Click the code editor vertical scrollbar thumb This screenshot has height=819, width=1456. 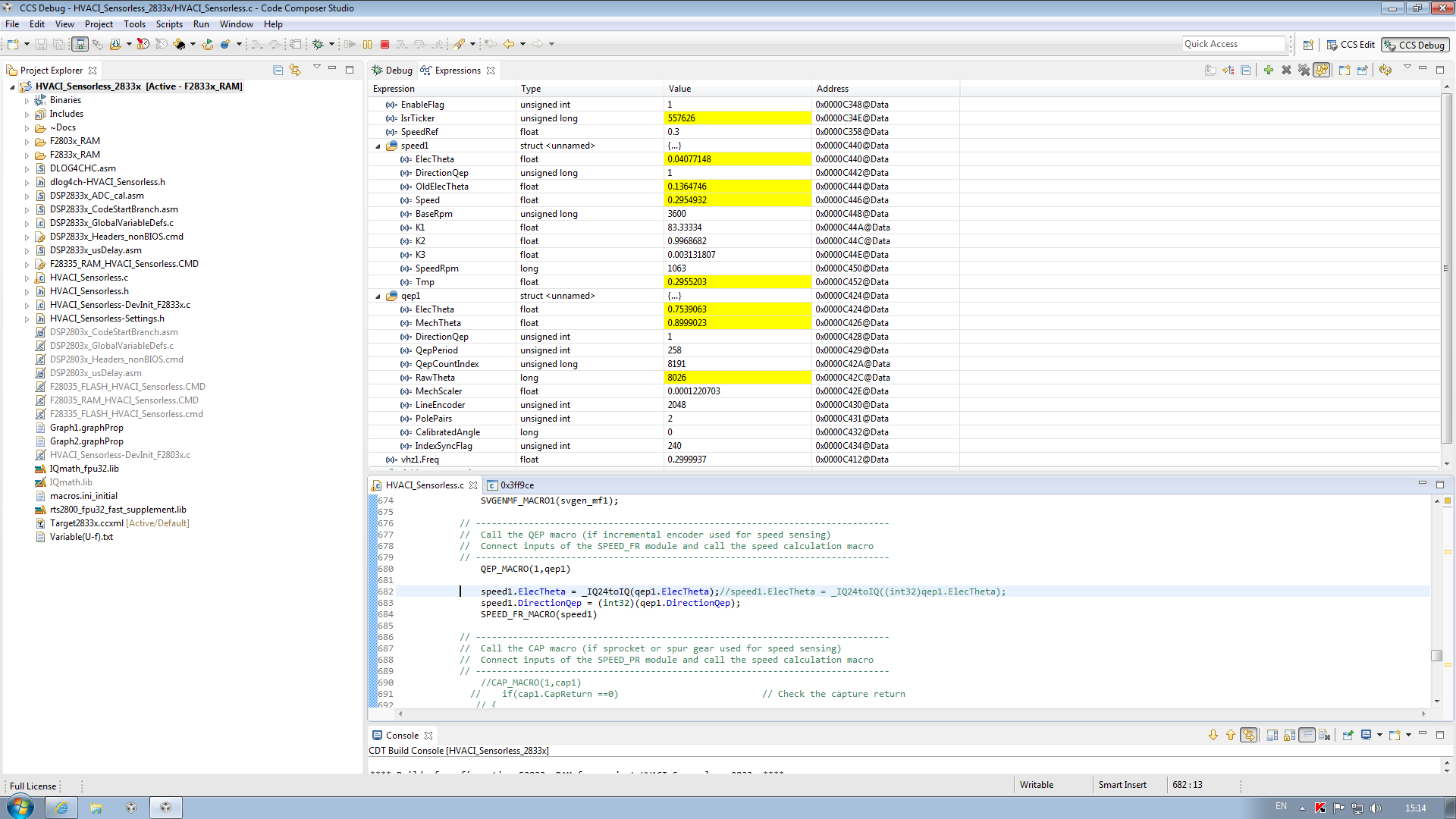coord(1436,655)
